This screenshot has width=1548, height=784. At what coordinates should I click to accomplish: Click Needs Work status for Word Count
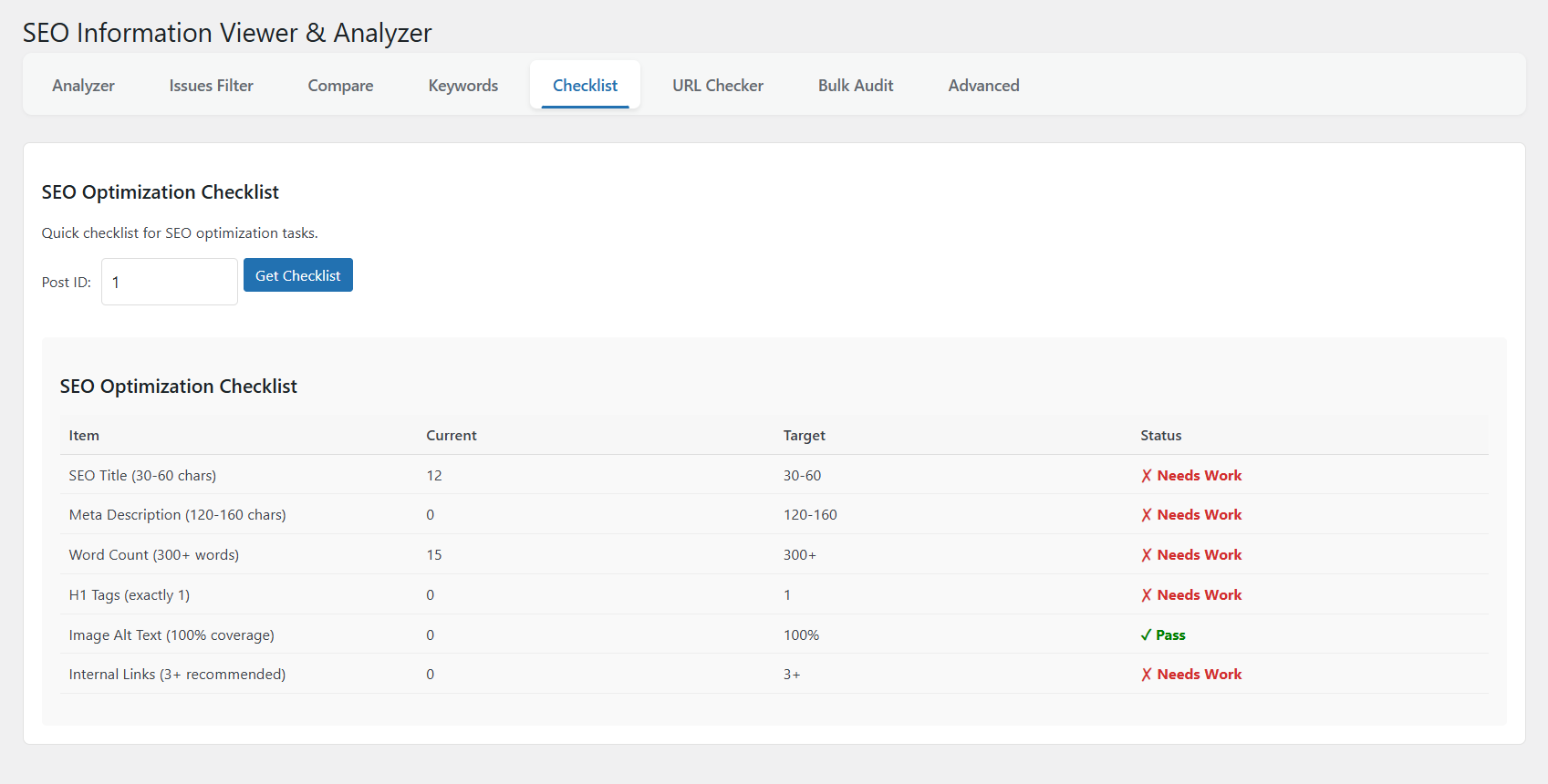(1200, 555)
